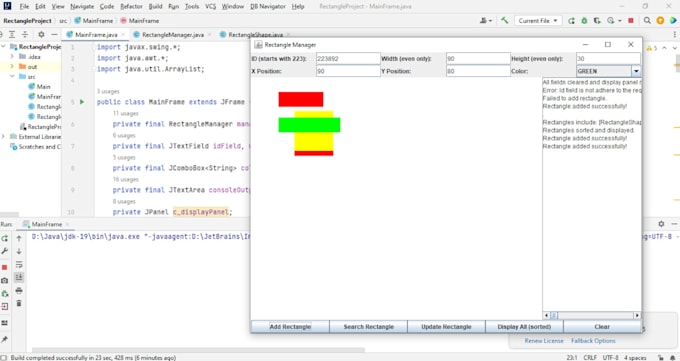This screenshot has height=361, width=680.
Task: Click the yellow rectangle in display panel
Action: pyautogui.click(x=314, y=142)
